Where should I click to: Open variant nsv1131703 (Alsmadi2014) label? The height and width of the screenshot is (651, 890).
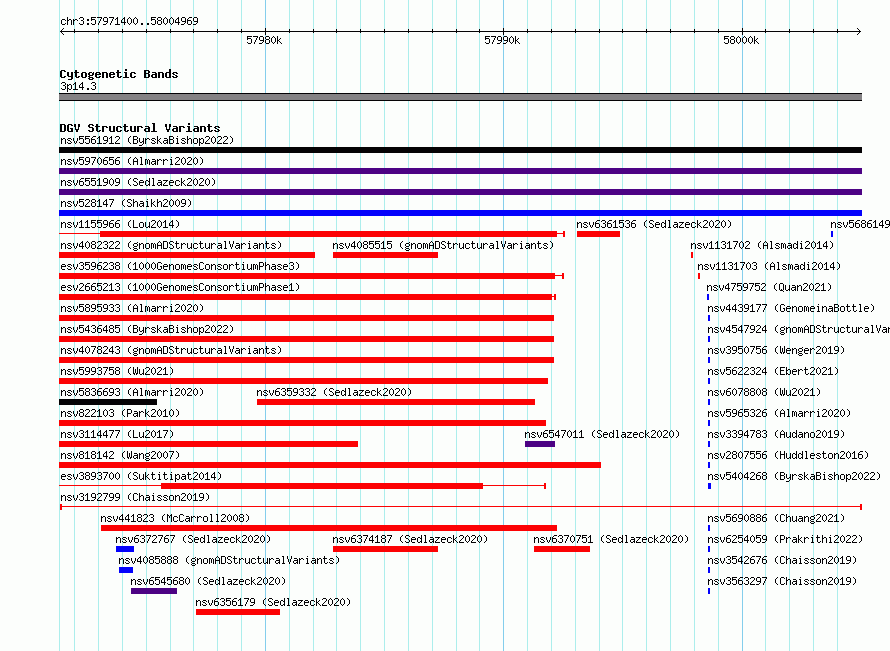click(x=769, y=266)
